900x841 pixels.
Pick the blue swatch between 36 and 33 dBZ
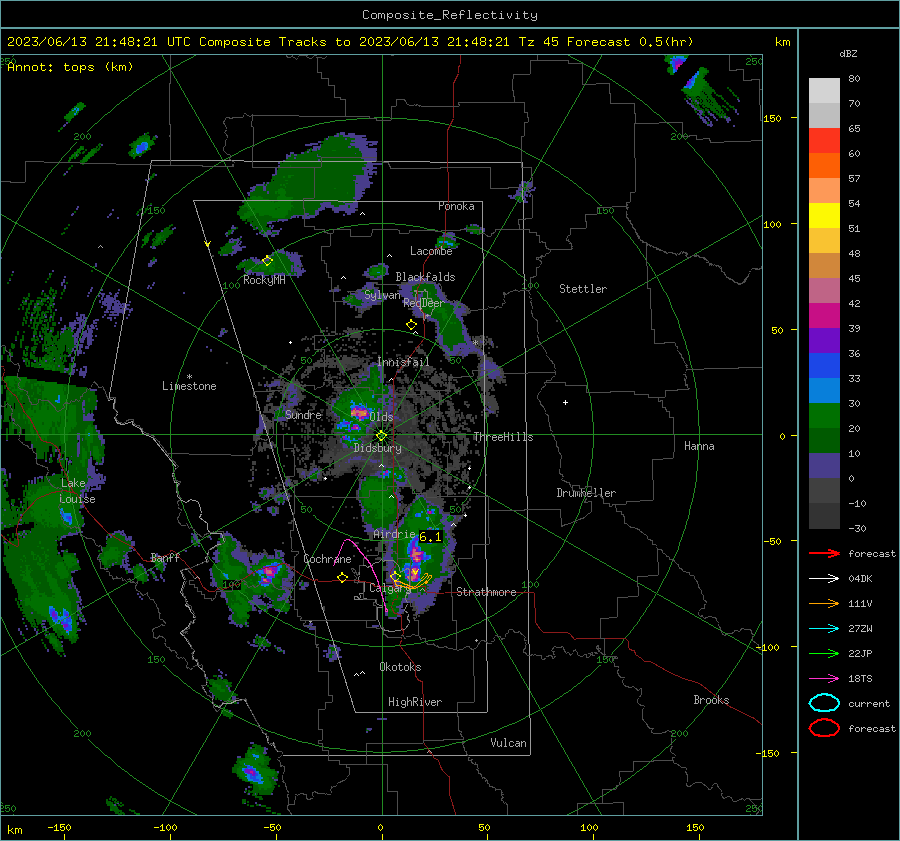point(824,366)
